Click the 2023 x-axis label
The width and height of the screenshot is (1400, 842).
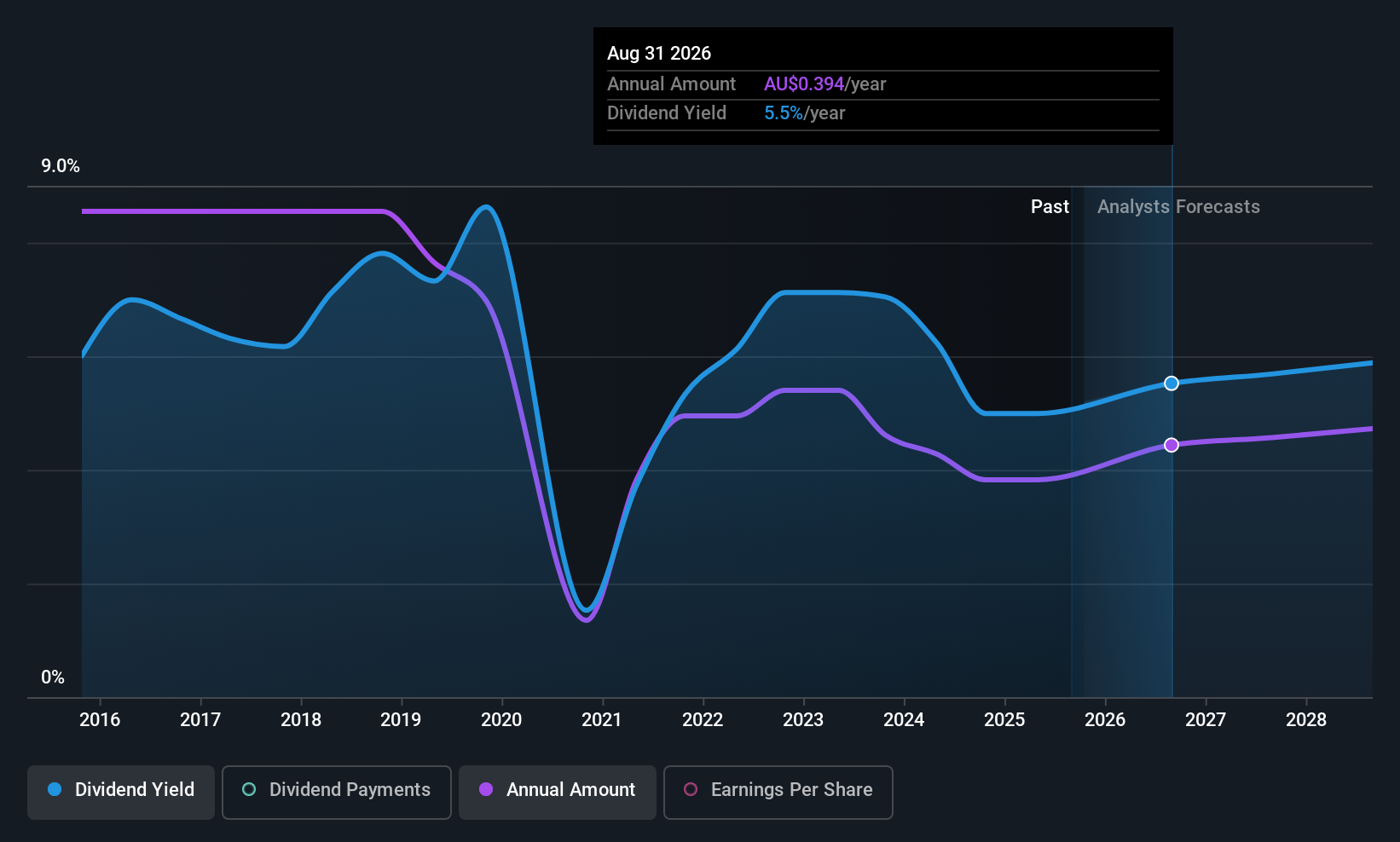[x=803, y=720]
